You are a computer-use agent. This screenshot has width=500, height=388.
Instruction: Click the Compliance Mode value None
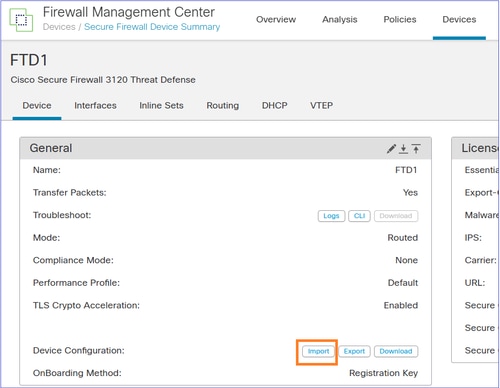(x=406, y=260)
